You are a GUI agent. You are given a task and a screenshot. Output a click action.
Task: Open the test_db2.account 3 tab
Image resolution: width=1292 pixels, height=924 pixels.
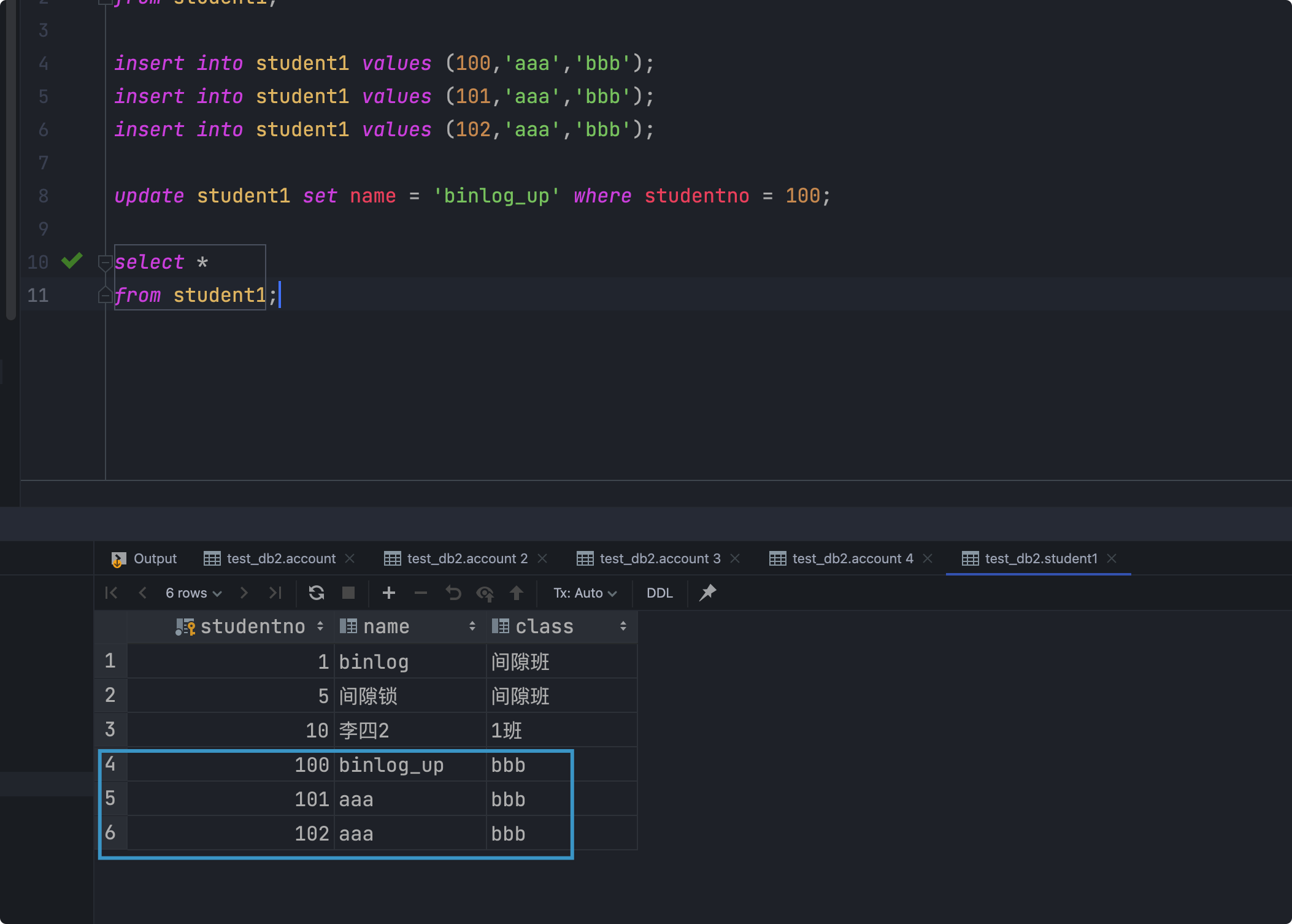[659, 558]
